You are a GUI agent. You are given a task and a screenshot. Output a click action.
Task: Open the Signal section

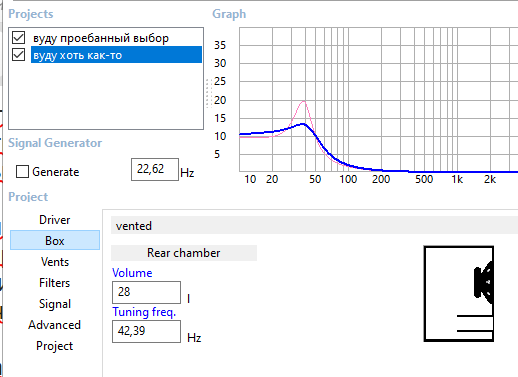coord(55,304)
